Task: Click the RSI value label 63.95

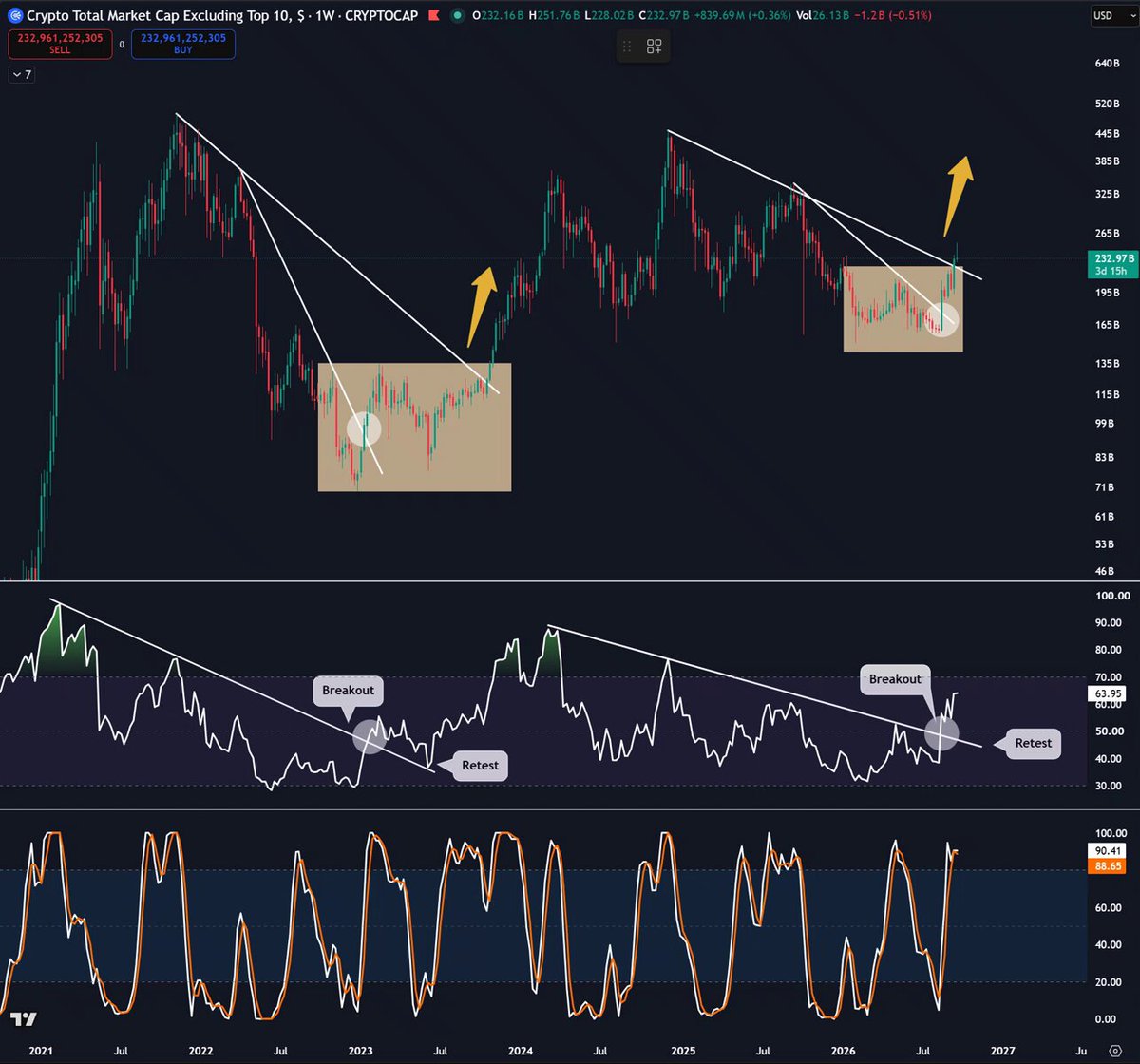Action: pyautogui.click(x=1107, y=693)
